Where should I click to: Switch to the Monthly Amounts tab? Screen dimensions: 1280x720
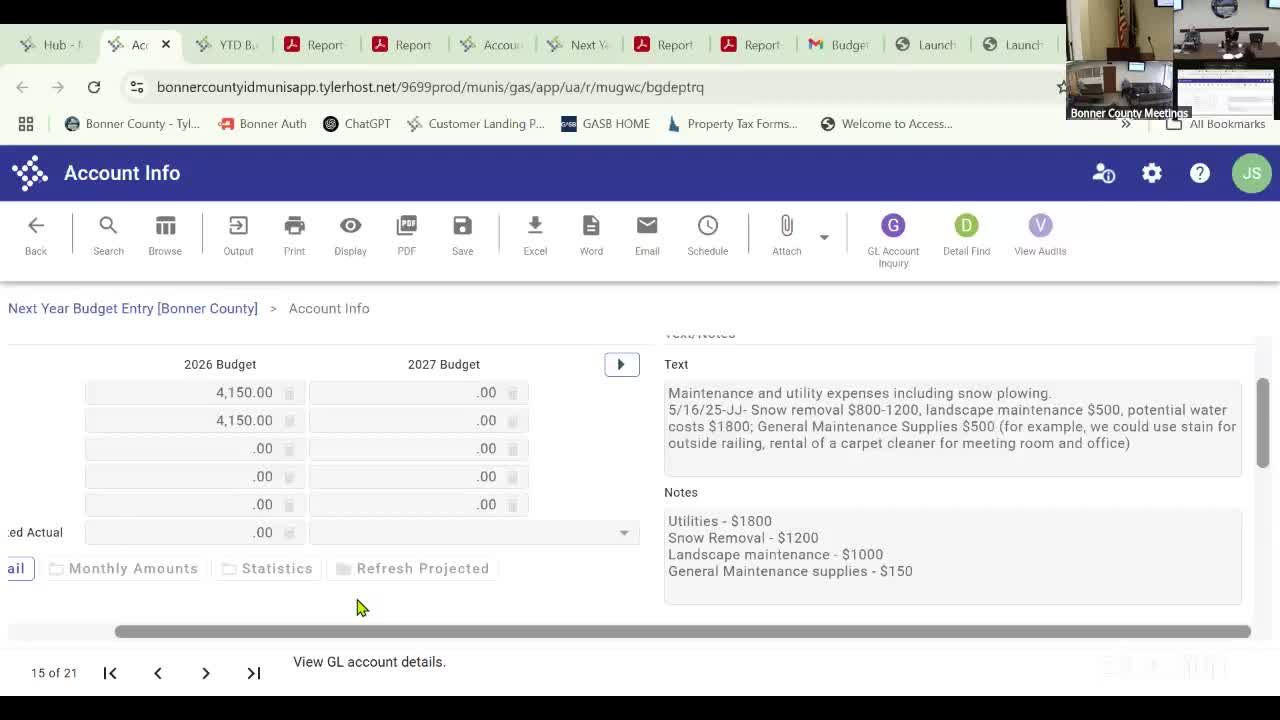[x=123, y=569]
